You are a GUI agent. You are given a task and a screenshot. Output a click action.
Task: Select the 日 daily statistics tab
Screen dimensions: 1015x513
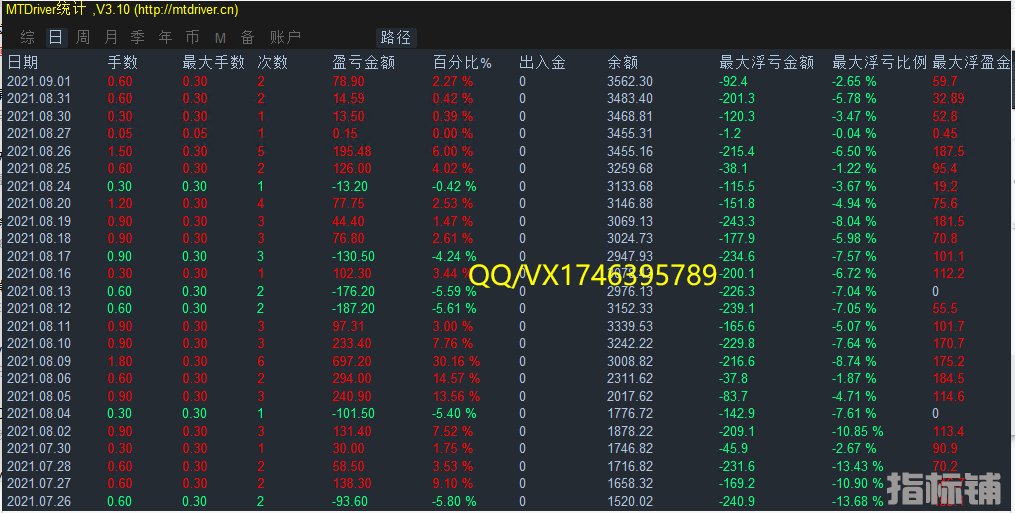[x=55, y=37]
